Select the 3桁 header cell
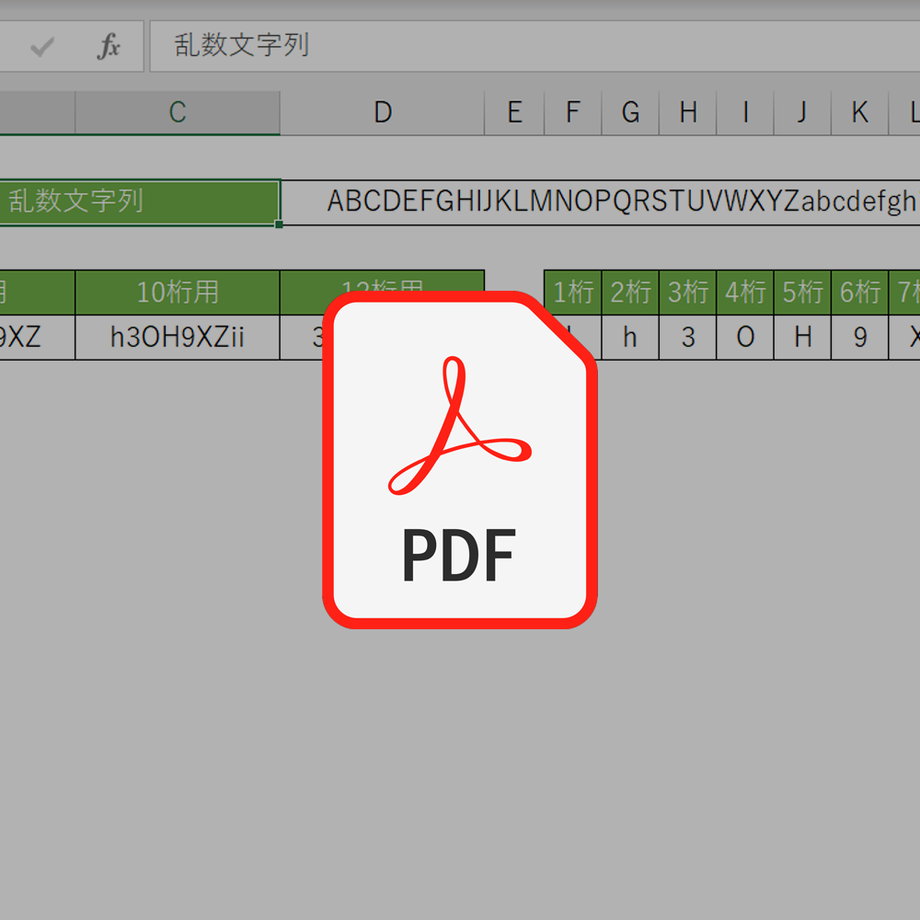The width and height of the screenshot is (920, 920). coord(688,292)
